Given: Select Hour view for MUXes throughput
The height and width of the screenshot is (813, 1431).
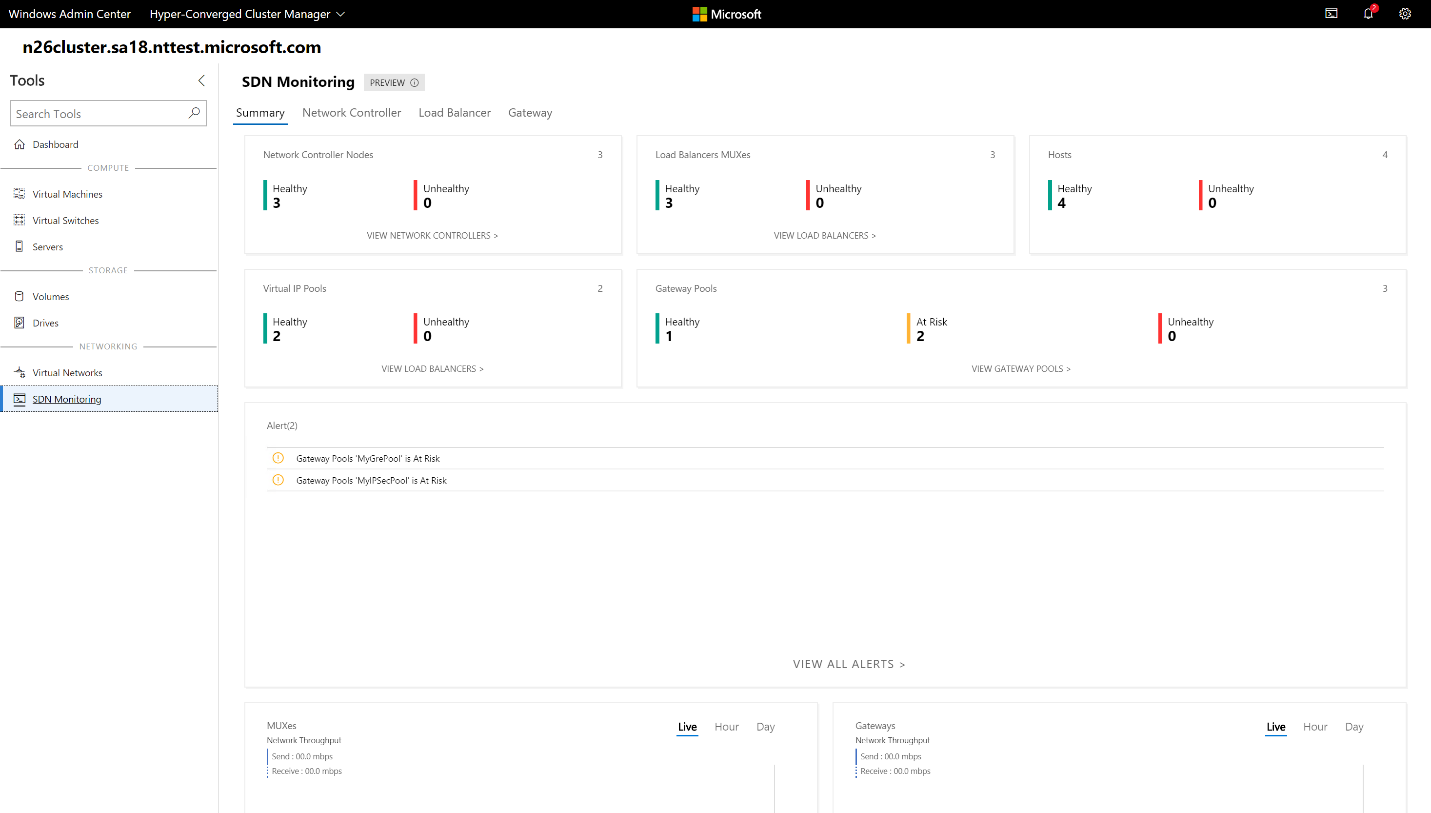Looking at the screenshot, I should click(726, 727).
